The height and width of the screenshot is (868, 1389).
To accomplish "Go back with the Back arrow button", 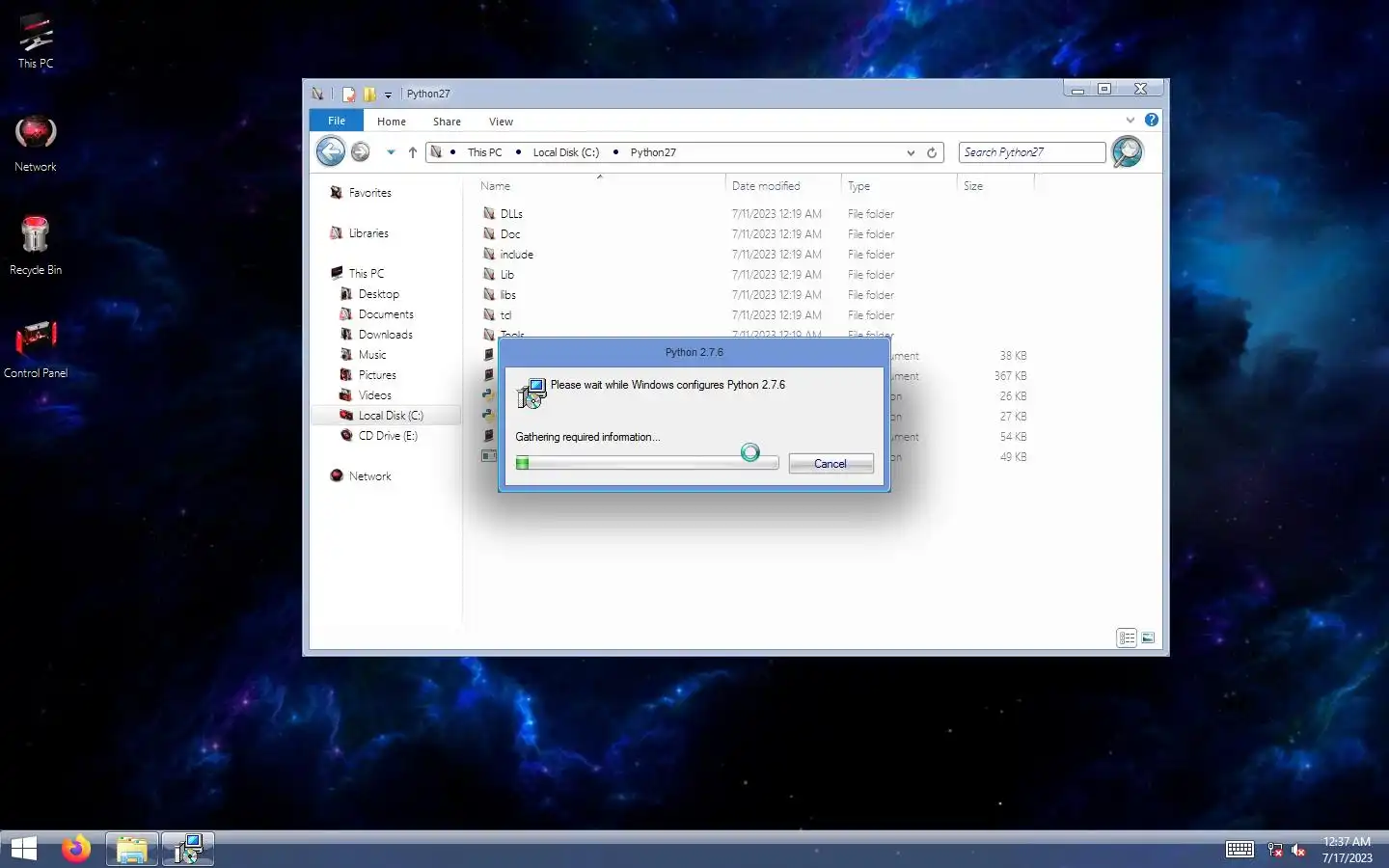I will (331, 151).
